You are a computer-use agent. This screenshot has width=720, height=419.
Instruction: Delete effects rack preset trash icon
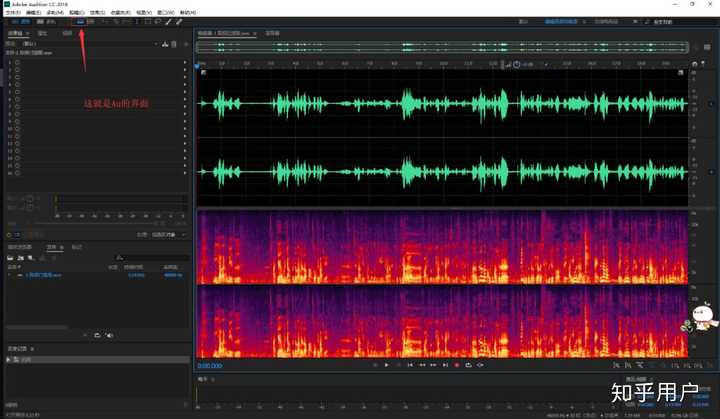pyautogui.click(x=174, y=44)
